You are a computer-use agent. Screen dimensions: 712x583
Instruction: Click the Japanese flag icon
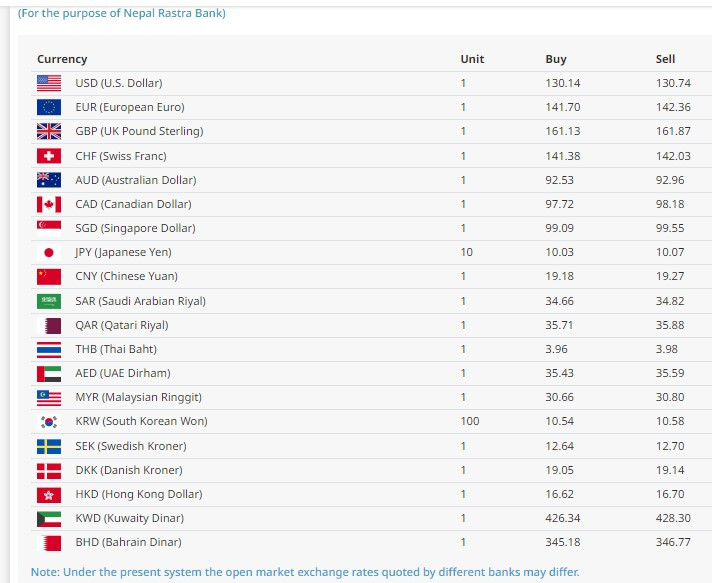pyautogui.click(x=49, y=252)
